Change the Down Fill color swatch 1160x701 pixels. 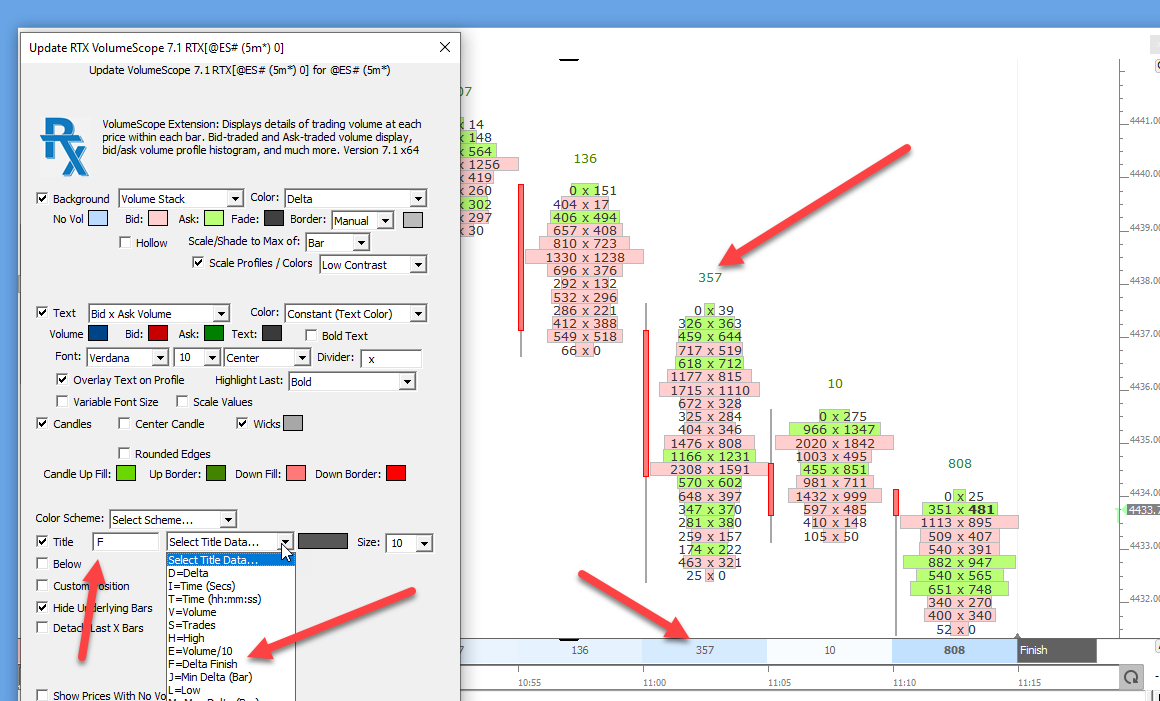click(x=296, y=473)
